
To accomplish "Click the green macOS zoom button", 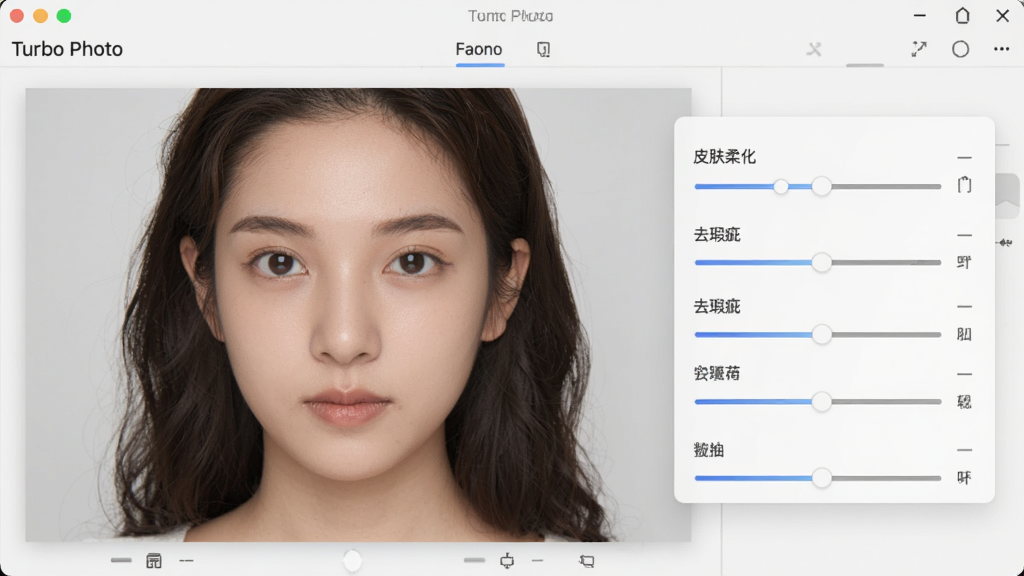I will [x=64, y=16].
